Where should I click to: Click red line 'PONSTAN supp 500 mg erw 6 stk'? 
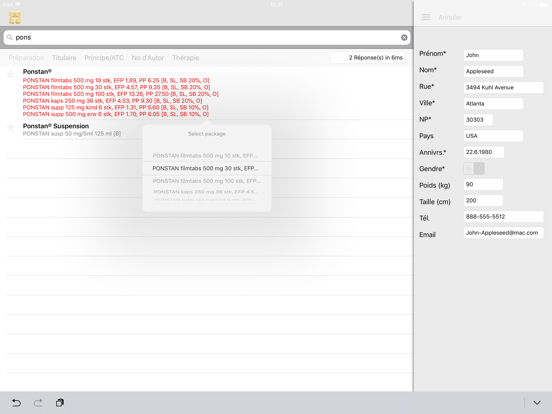coord(116,114)
